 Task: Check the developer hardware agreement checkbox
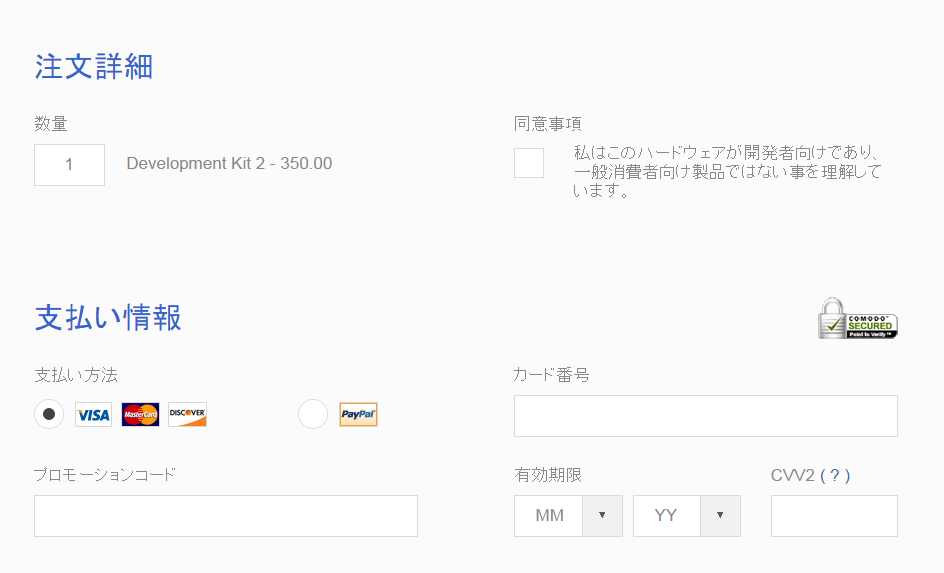pos(529,163)
